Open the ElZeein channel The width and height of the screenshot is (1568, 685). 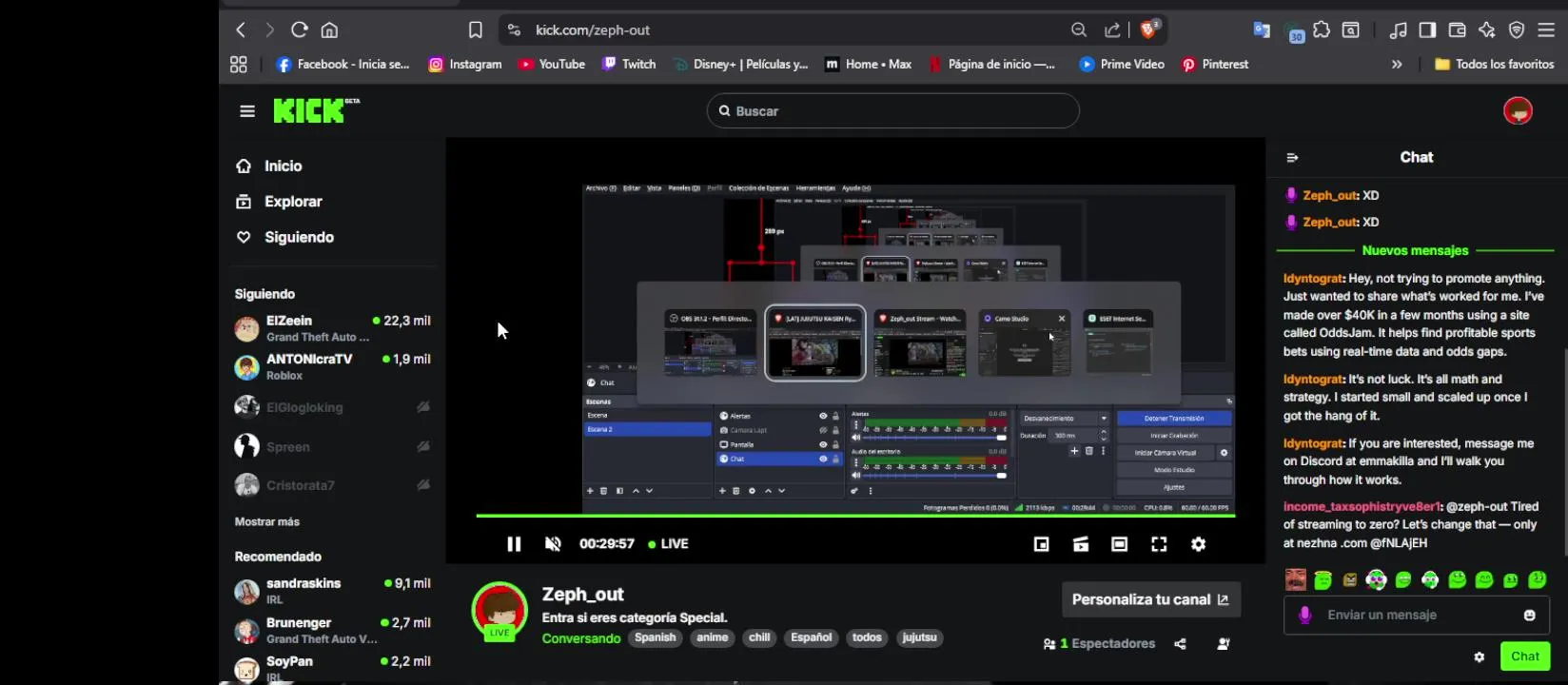point(333,328)
